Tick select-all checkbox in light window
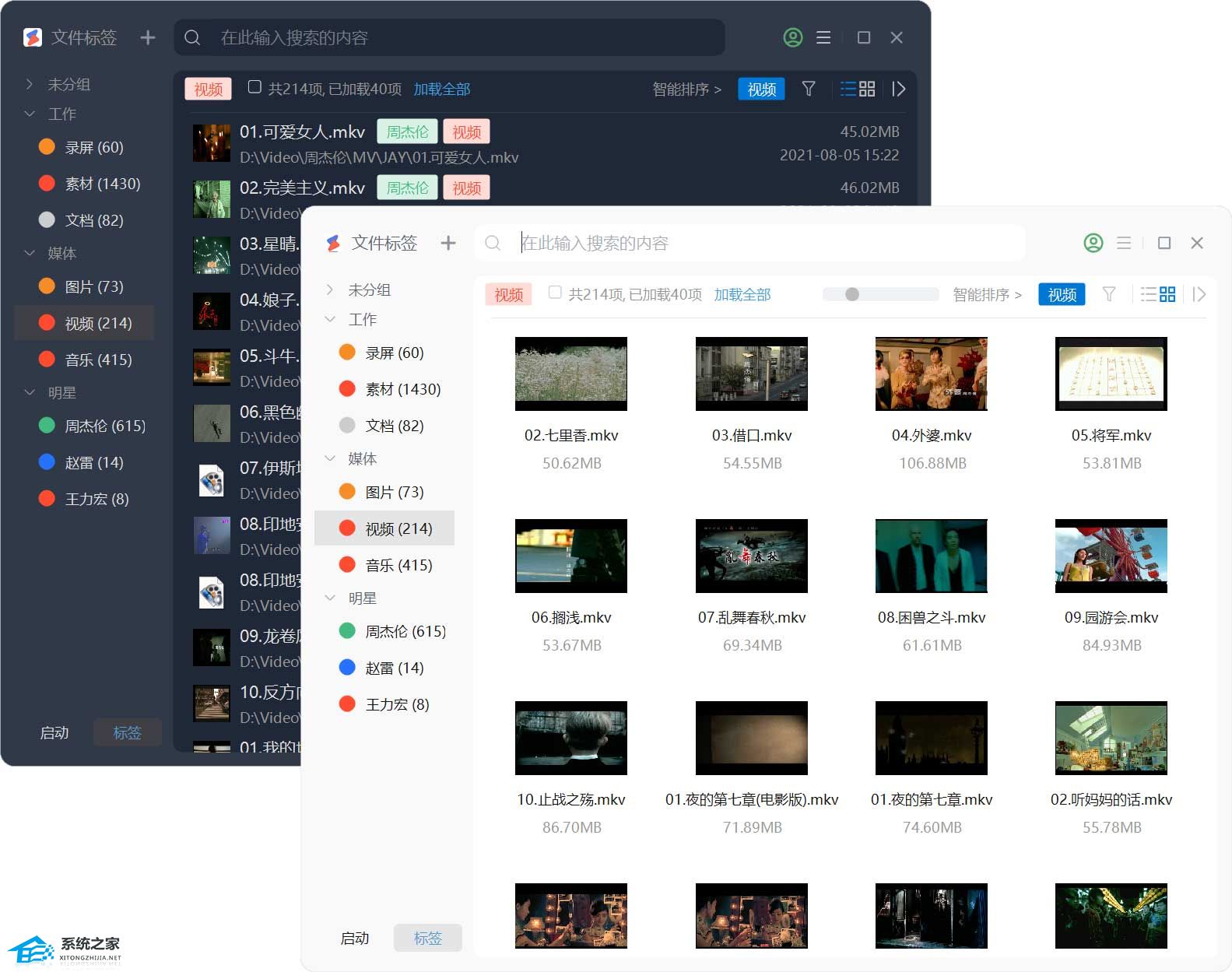Image resolution: width=1232 pixels, height=972 pixels. [555, 293]
